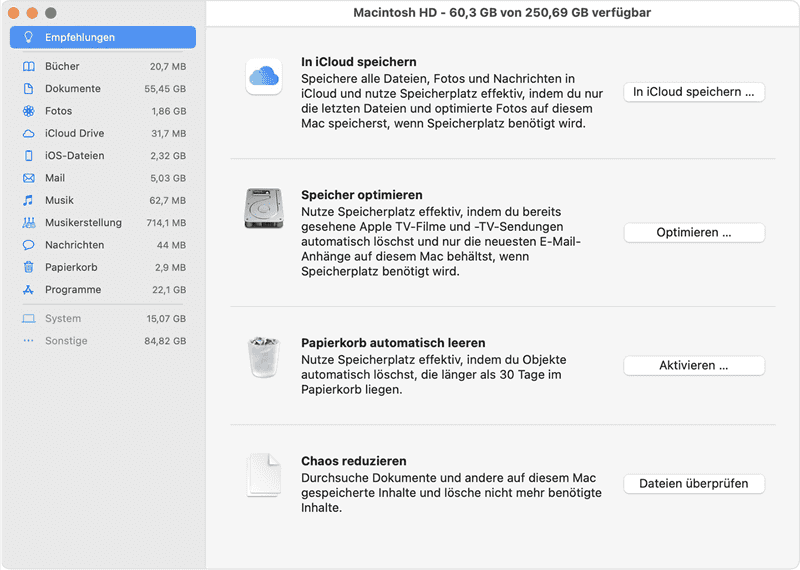This screenshot has width=800, height=570.
Task: Click the '55,45 GB' size value
Action: [165, 89]
